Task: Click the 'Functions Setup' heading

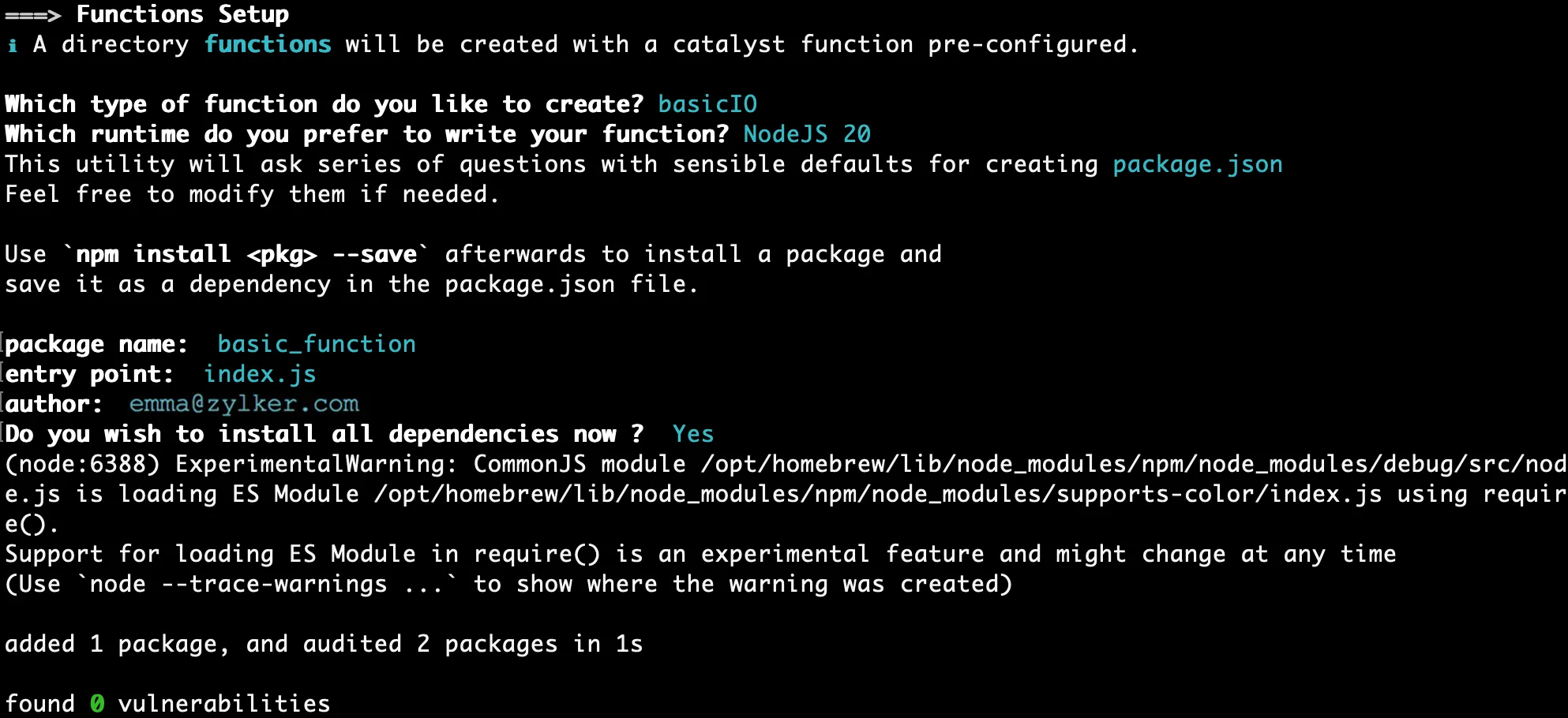Action: [x=182, y=15]
